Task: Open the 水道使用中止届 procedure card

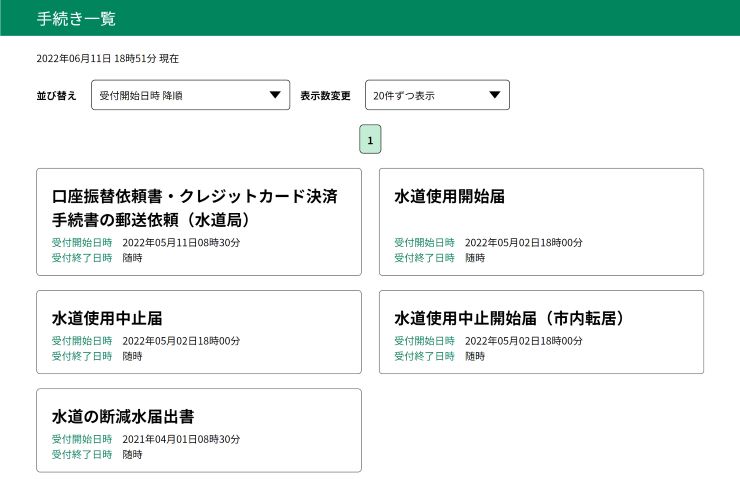Action: click(199, 332)
